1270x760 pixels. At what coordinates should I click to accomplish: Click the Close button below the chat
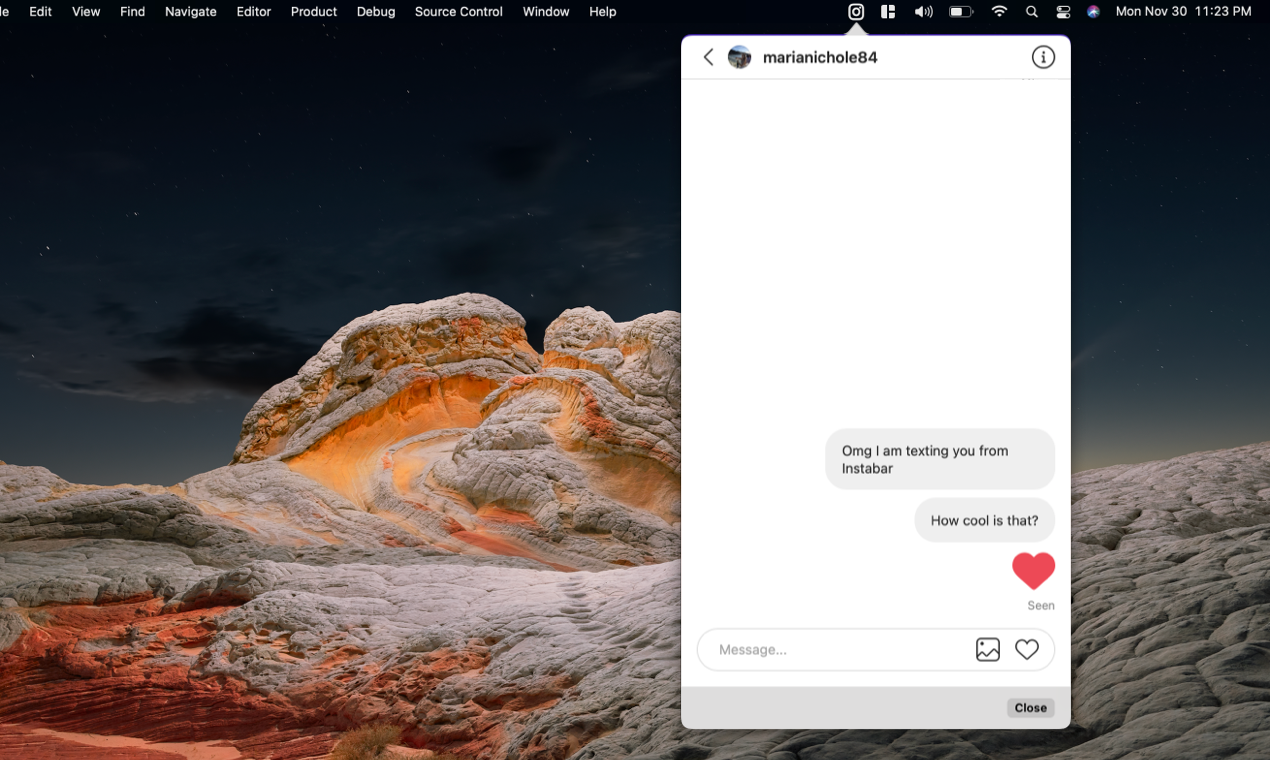point(1030,707)
